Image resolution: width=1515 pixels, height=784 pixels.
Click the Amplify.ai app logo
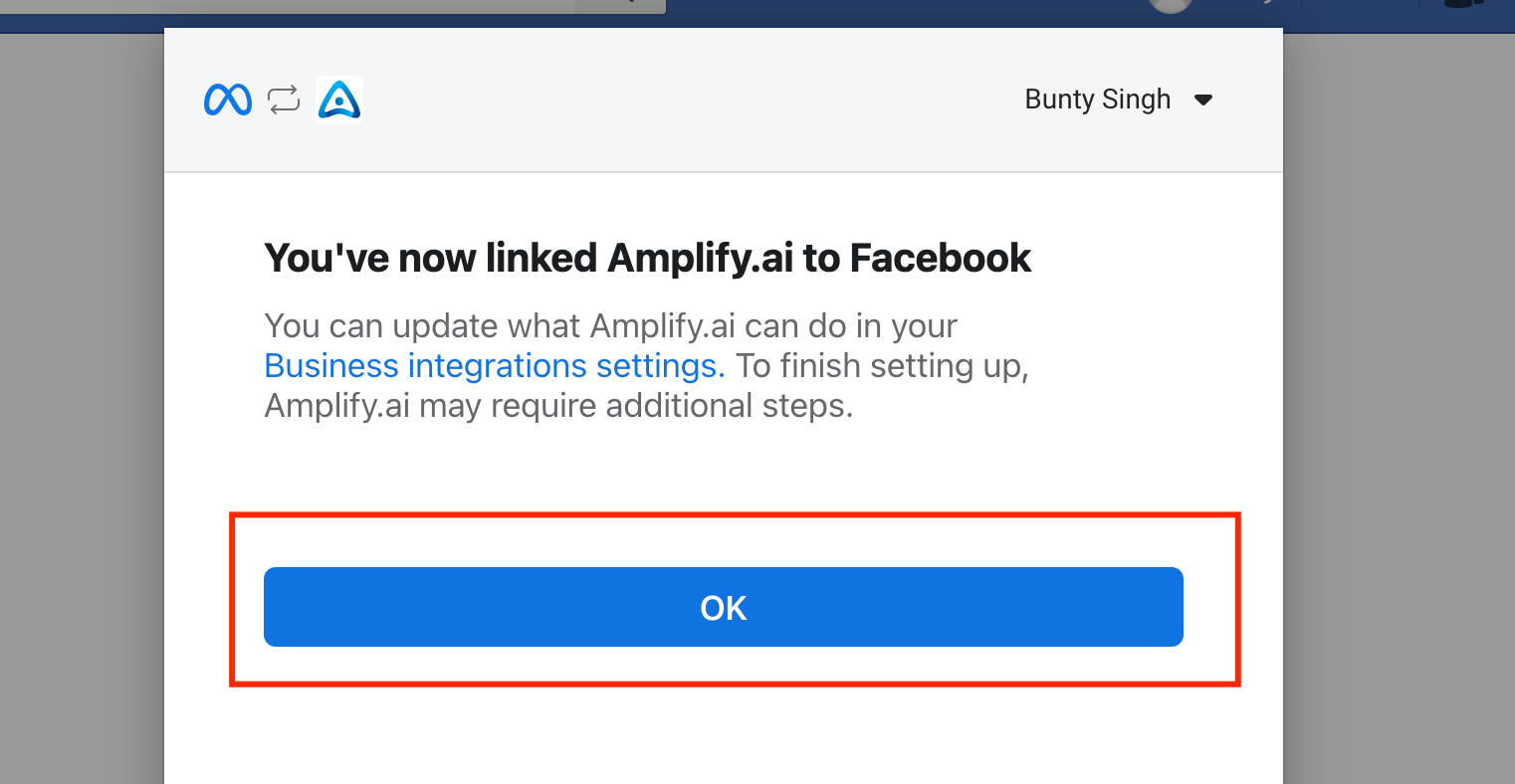coord(339,99)
